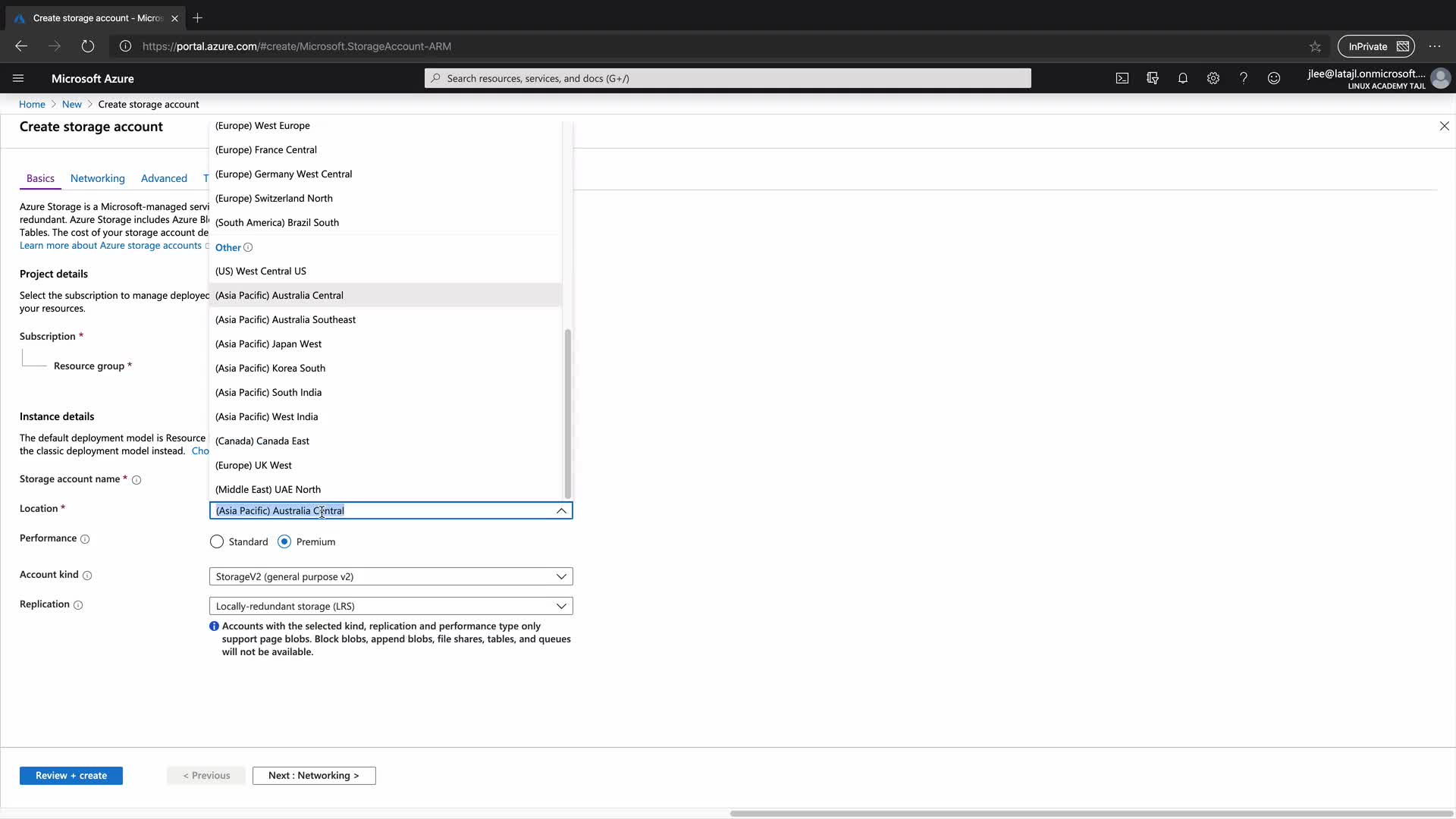Open Azure Cloud Shell icon
The image size is (1456, 819).
(1122, 78)
